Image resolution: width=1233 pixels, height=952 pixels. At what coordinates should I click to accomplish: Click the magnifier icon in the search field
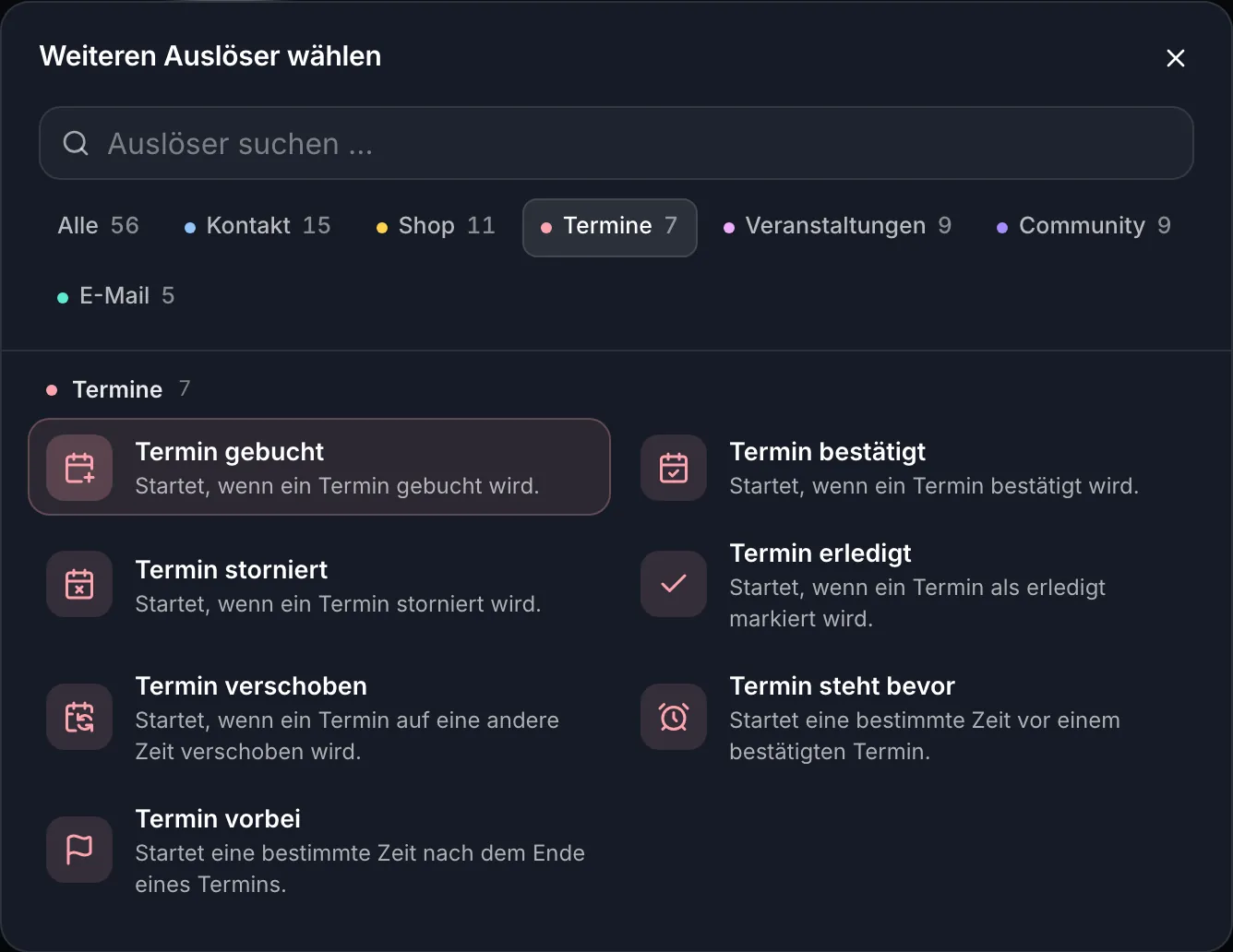pyautogui.click(x=76, y=143)
